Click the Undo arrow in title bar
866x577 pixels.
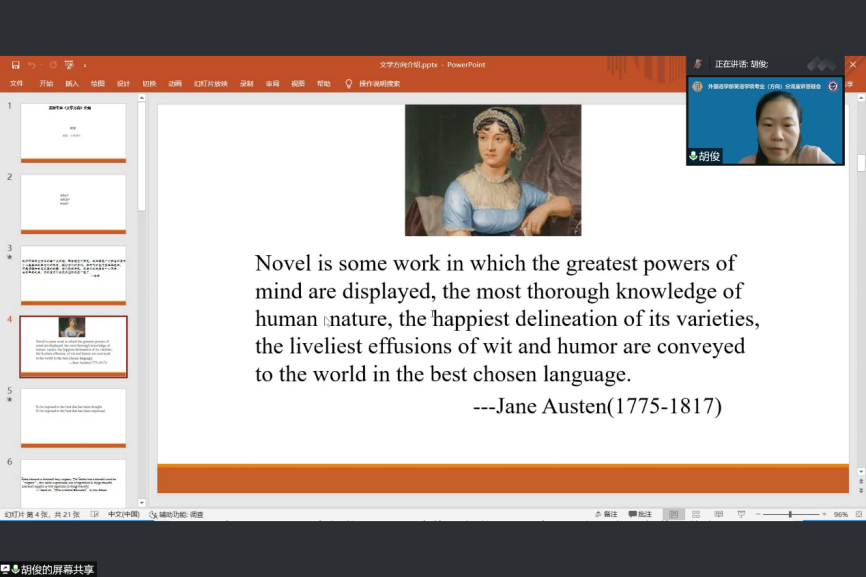coord(32,65)
